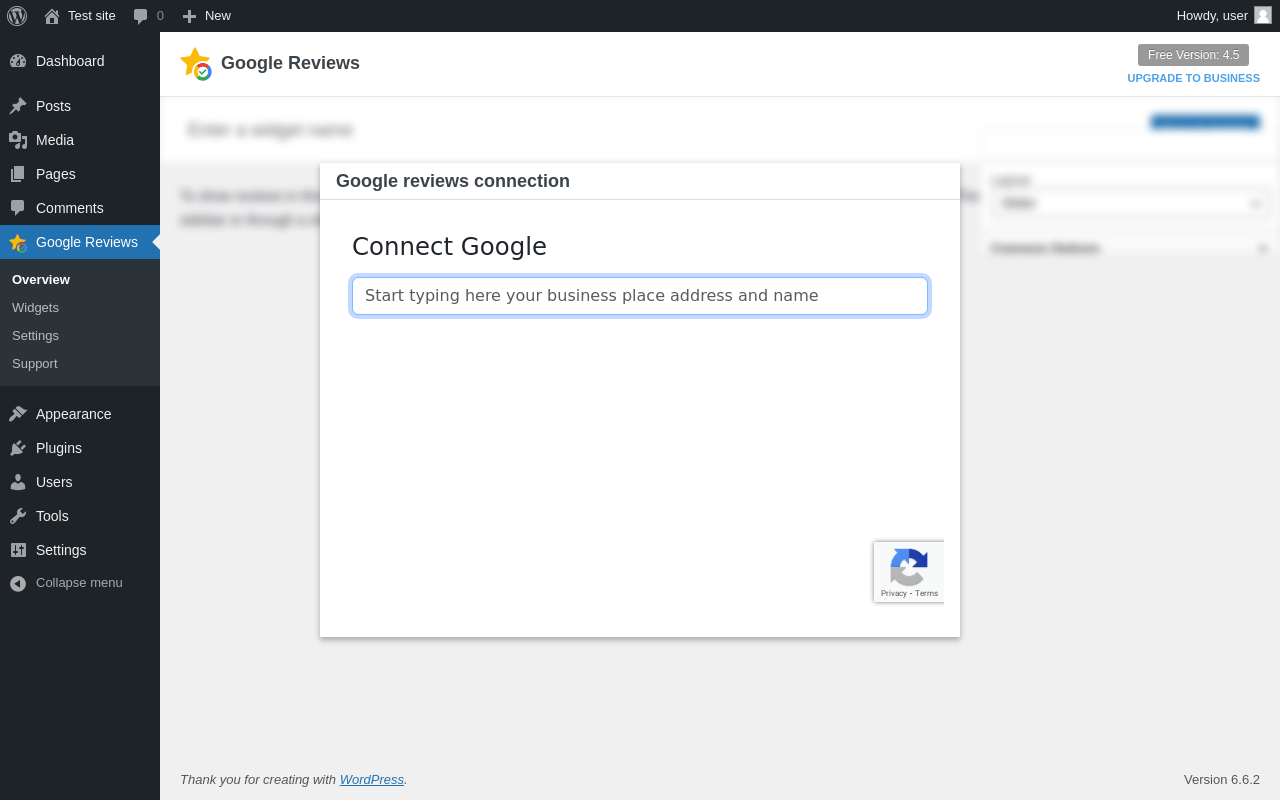Go to Posts via pushpin icon

pos(18,106)
